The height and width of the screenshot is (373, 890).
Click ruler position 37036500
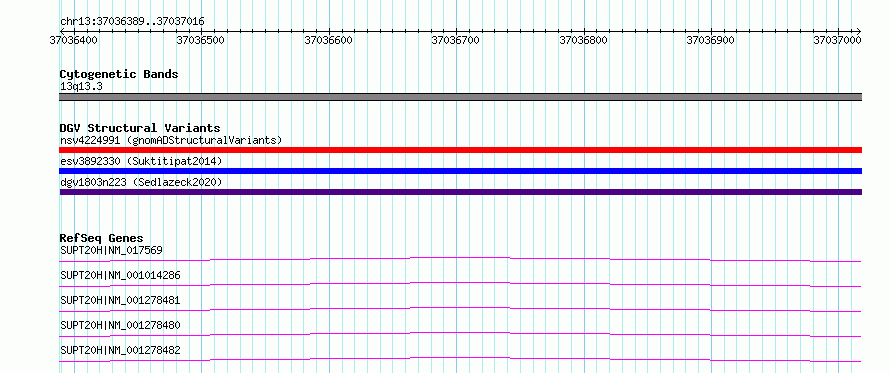[201, 40]
